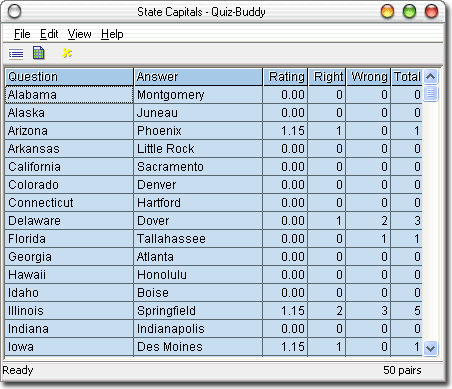Click the yellow star toolbar icon

tap(67, 53)
